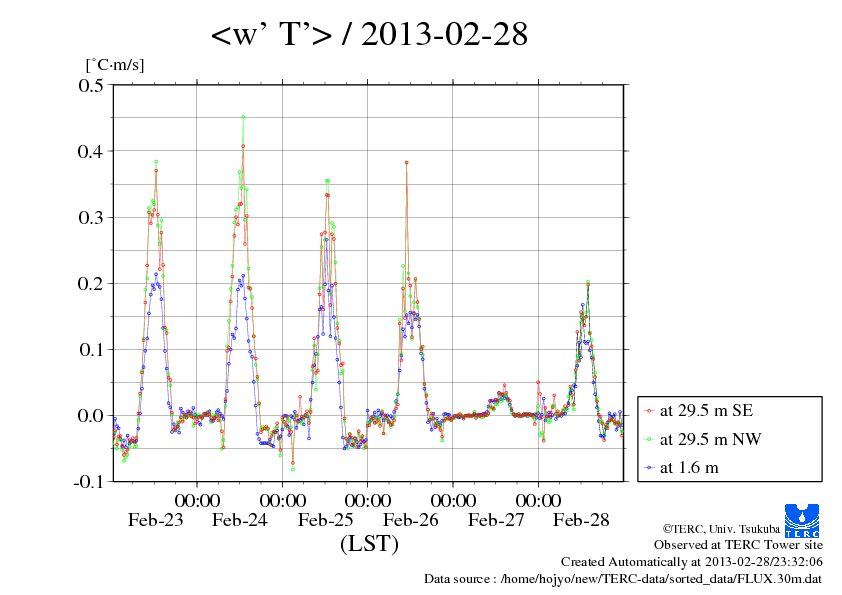Select the '[°C·m/s]' unit label

(115, 65)
